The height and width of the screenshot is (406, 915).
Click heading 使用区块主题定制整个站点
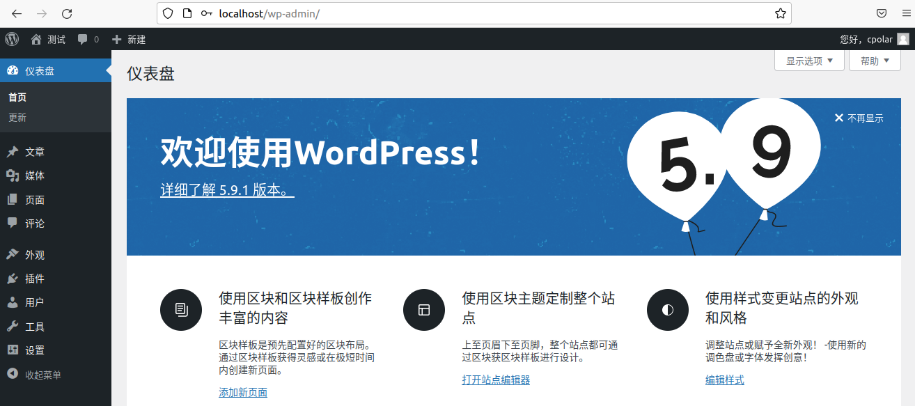[538, 308]
